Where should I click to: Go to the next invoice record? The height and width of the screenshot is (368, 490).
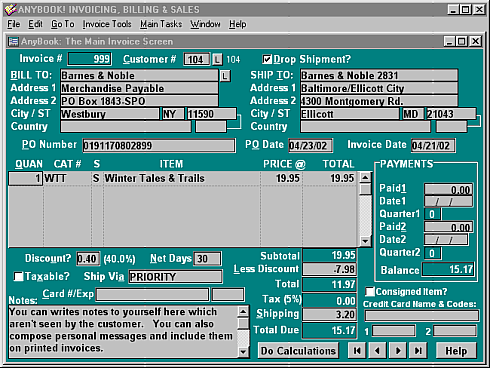398,351
